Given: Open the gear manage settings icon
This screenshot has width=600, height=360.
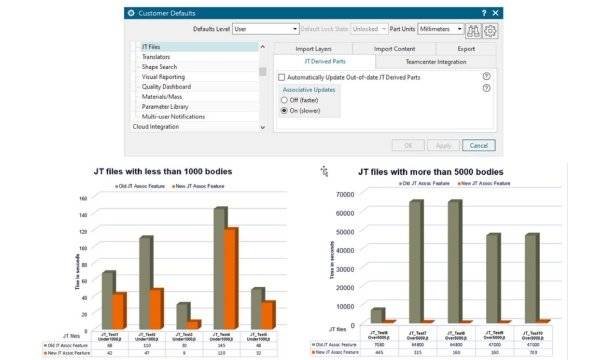Looking at the screenshot, I should click(x=490, y=31).
